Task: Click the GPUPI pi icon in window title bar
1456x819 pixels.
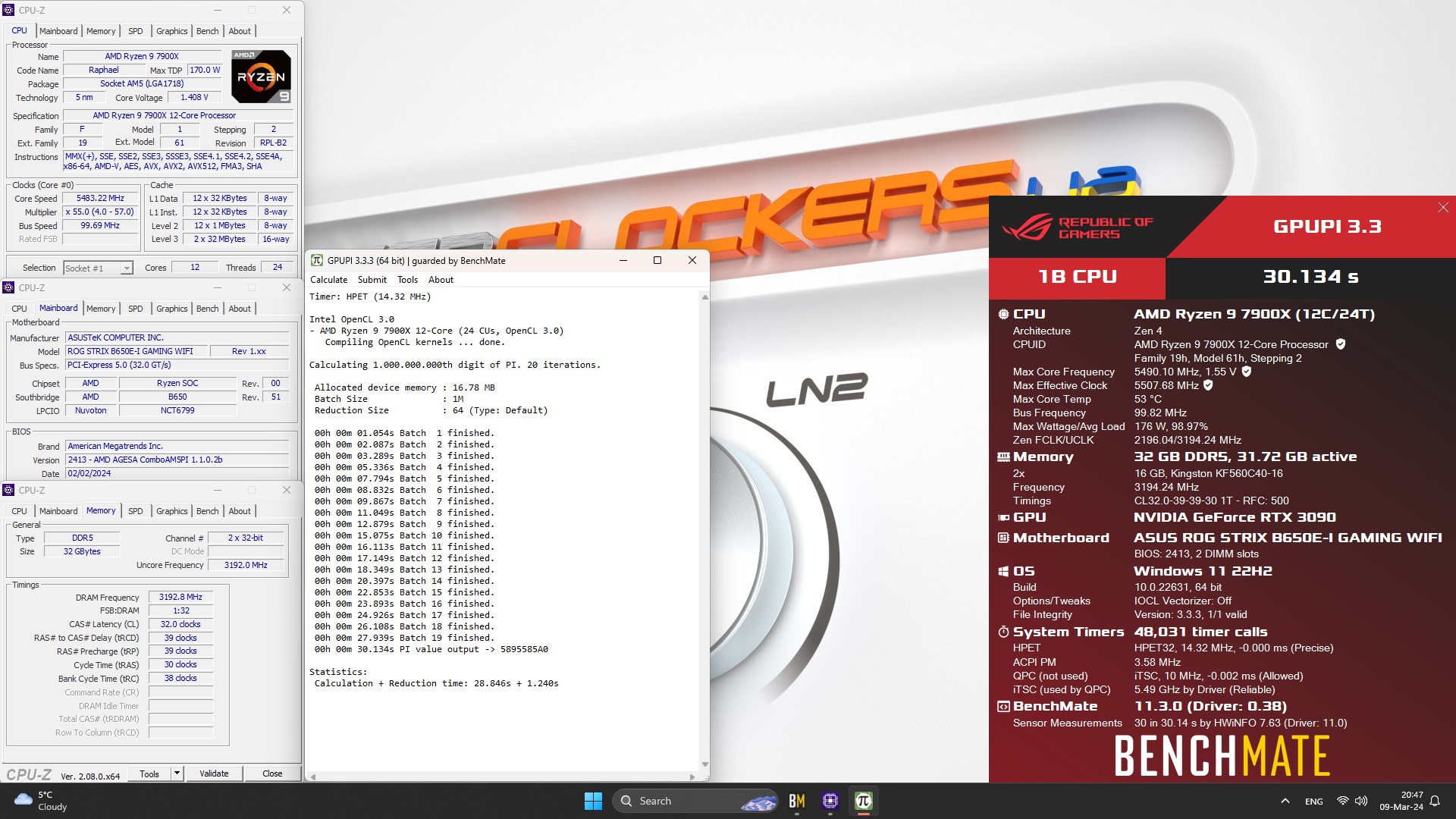Action: (x=317, y=260)
